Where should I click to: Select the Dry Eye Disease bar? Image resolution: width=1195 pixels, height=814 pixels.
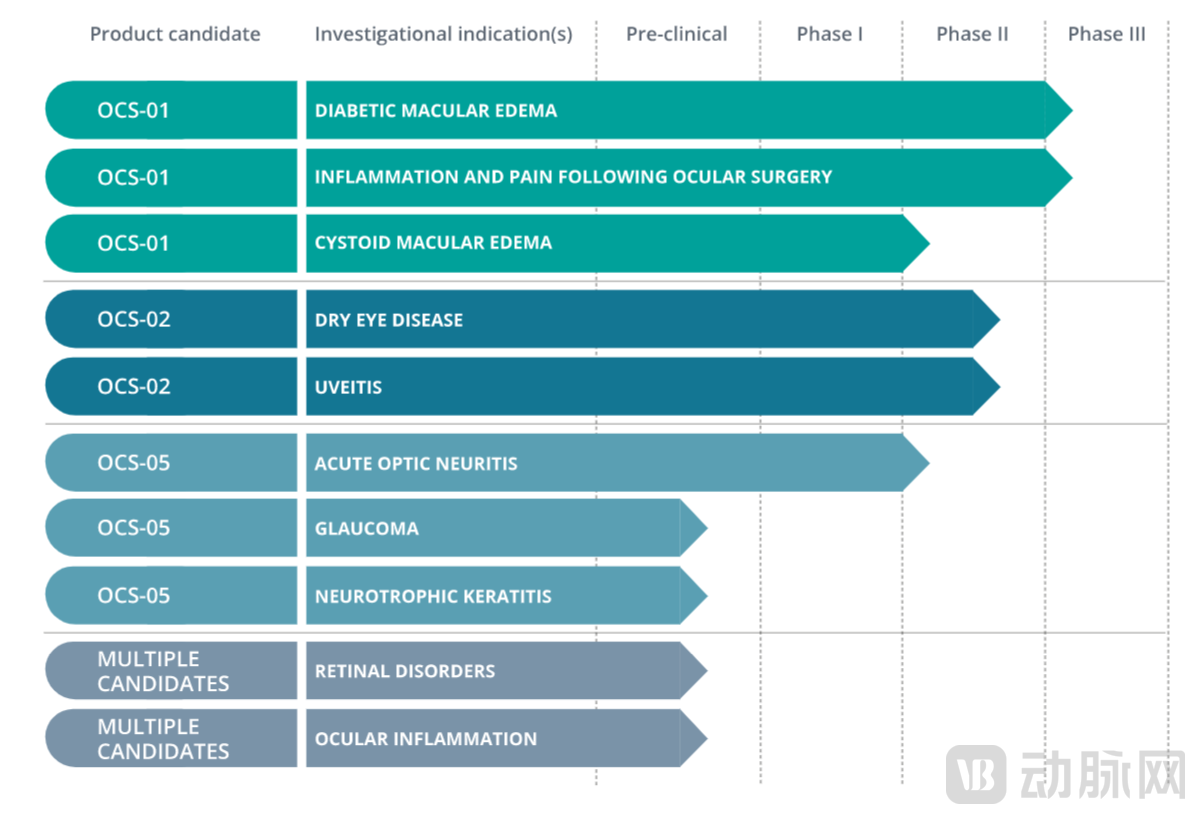click(652, 319)
